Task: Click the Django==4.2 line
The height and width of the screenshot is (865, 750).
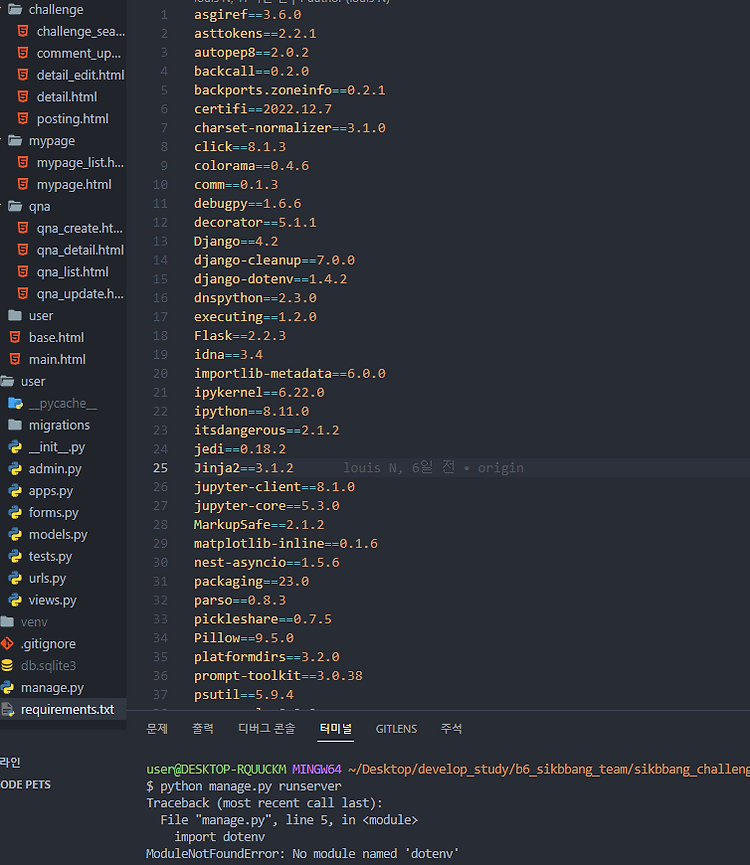Action: pos(235,241)
